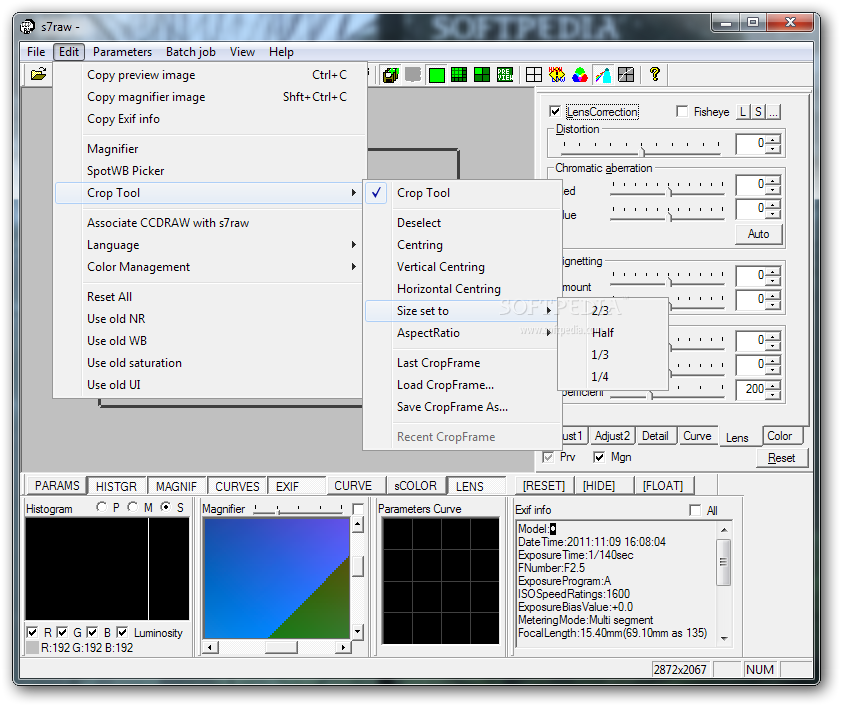Open the RGB color circles icon

point(580,75)
